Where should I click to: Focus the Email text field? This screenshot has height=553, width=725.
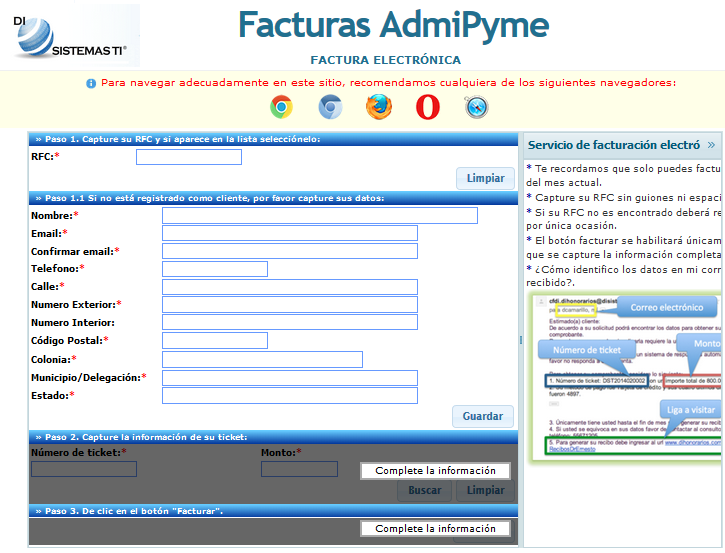290,233
